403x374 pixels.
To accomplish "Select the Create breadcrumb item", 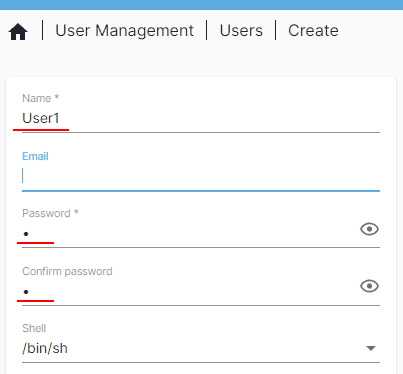I will coord(313,31).
